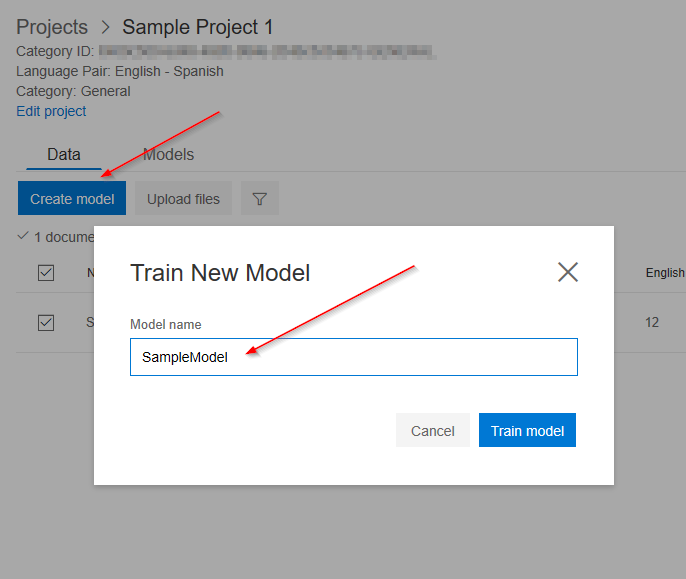The height and width of the screenshot is (579, 686).
Task: Click the breadcrumb chevron separator
Action: coord(105,28)
